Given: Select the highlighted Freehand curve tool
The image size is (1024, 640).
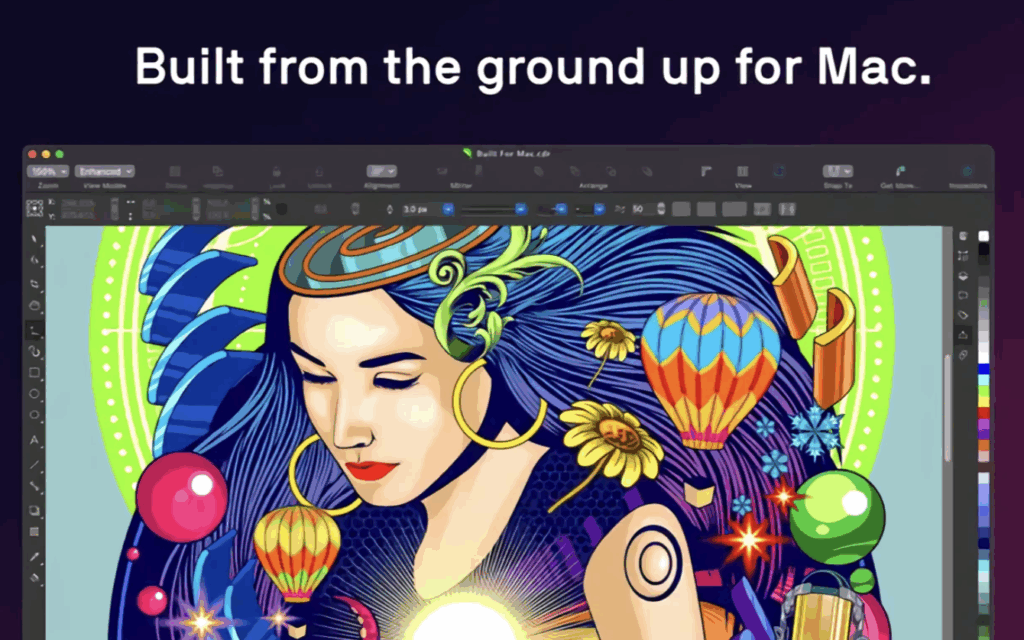Looking at the screenshot, I should tap(34, 330).
